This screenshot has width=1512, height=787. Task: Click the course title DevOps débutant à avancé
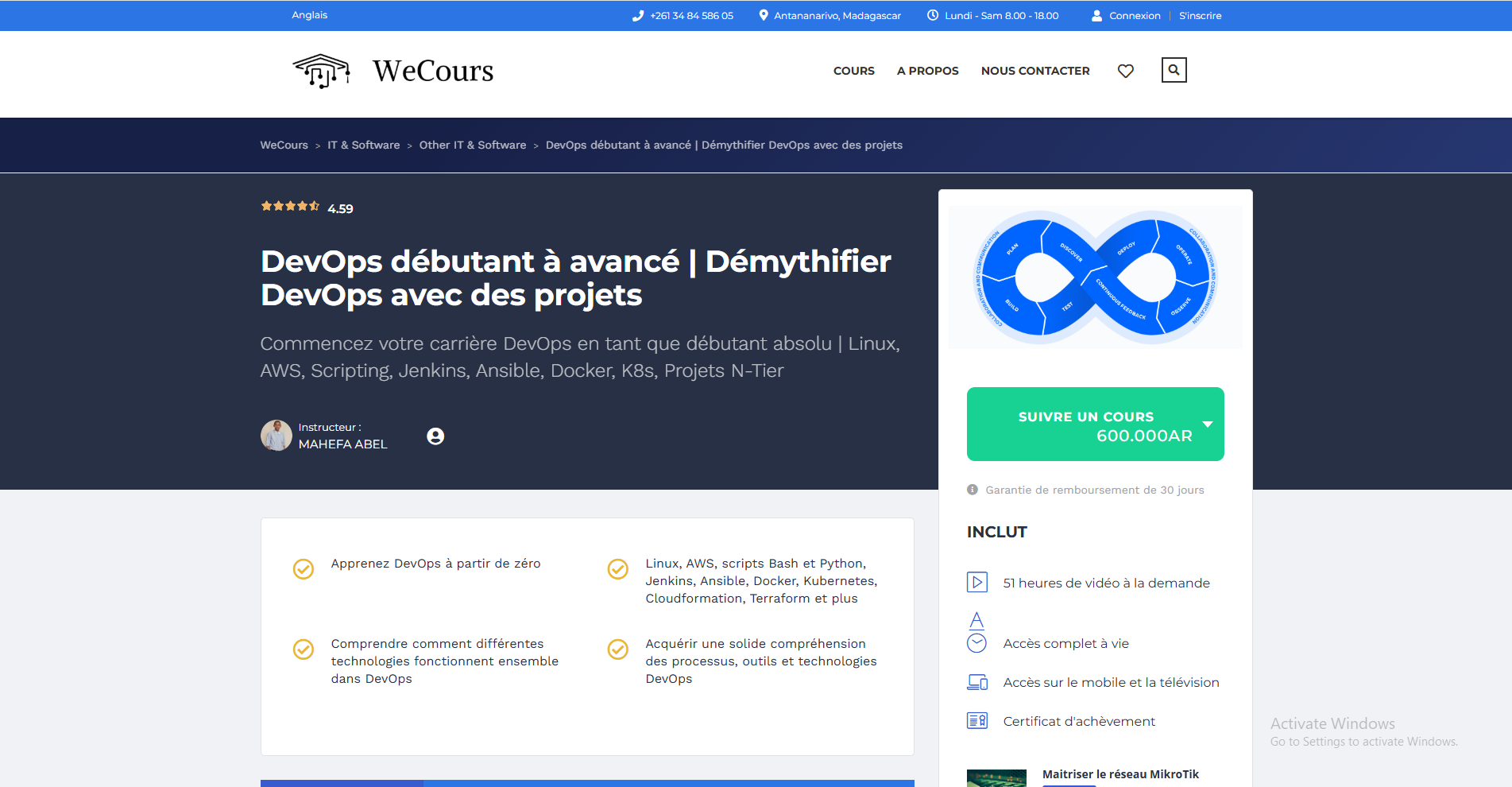click(x=576, y=277)
